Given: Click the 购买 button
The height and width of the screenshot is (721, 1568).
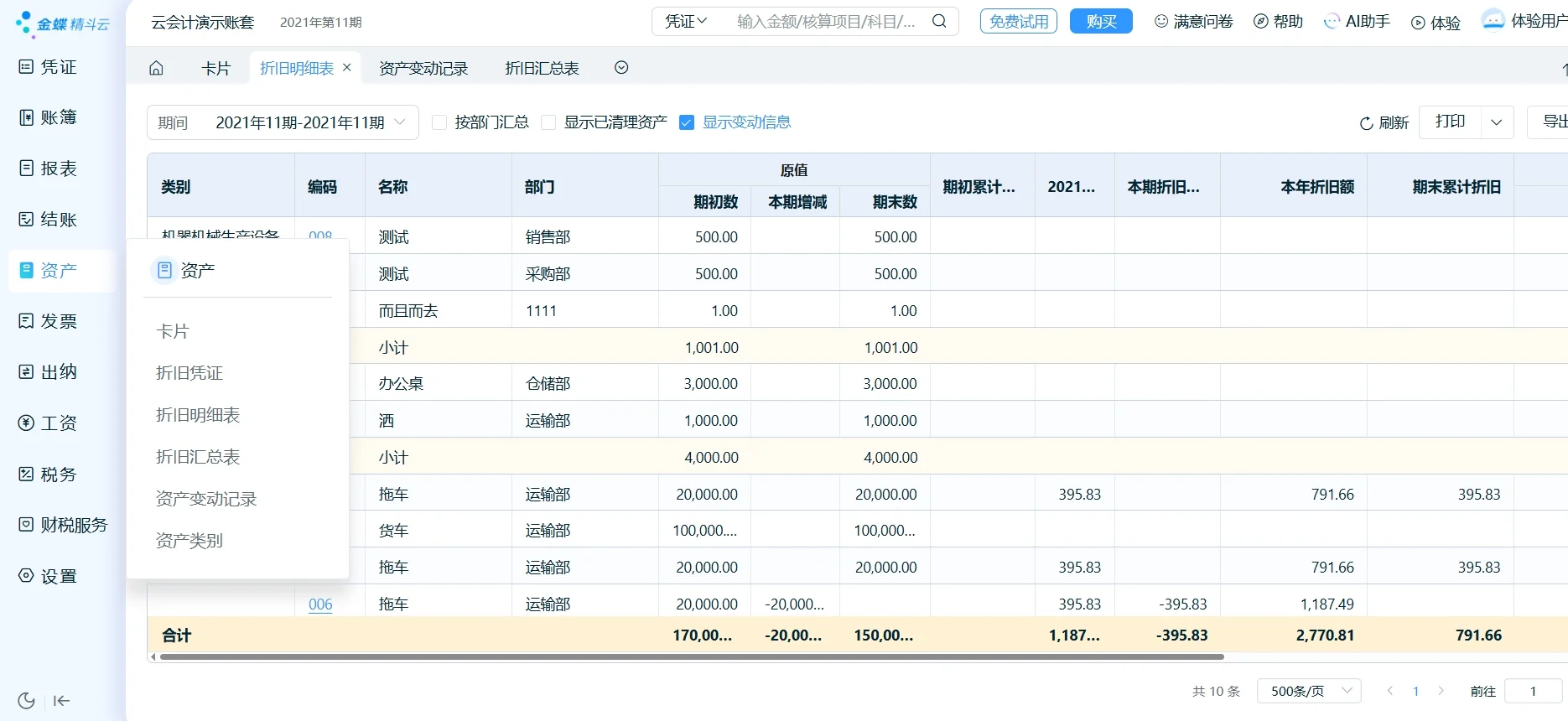Looking at the screenshot, I should (x=1101, y=21).
